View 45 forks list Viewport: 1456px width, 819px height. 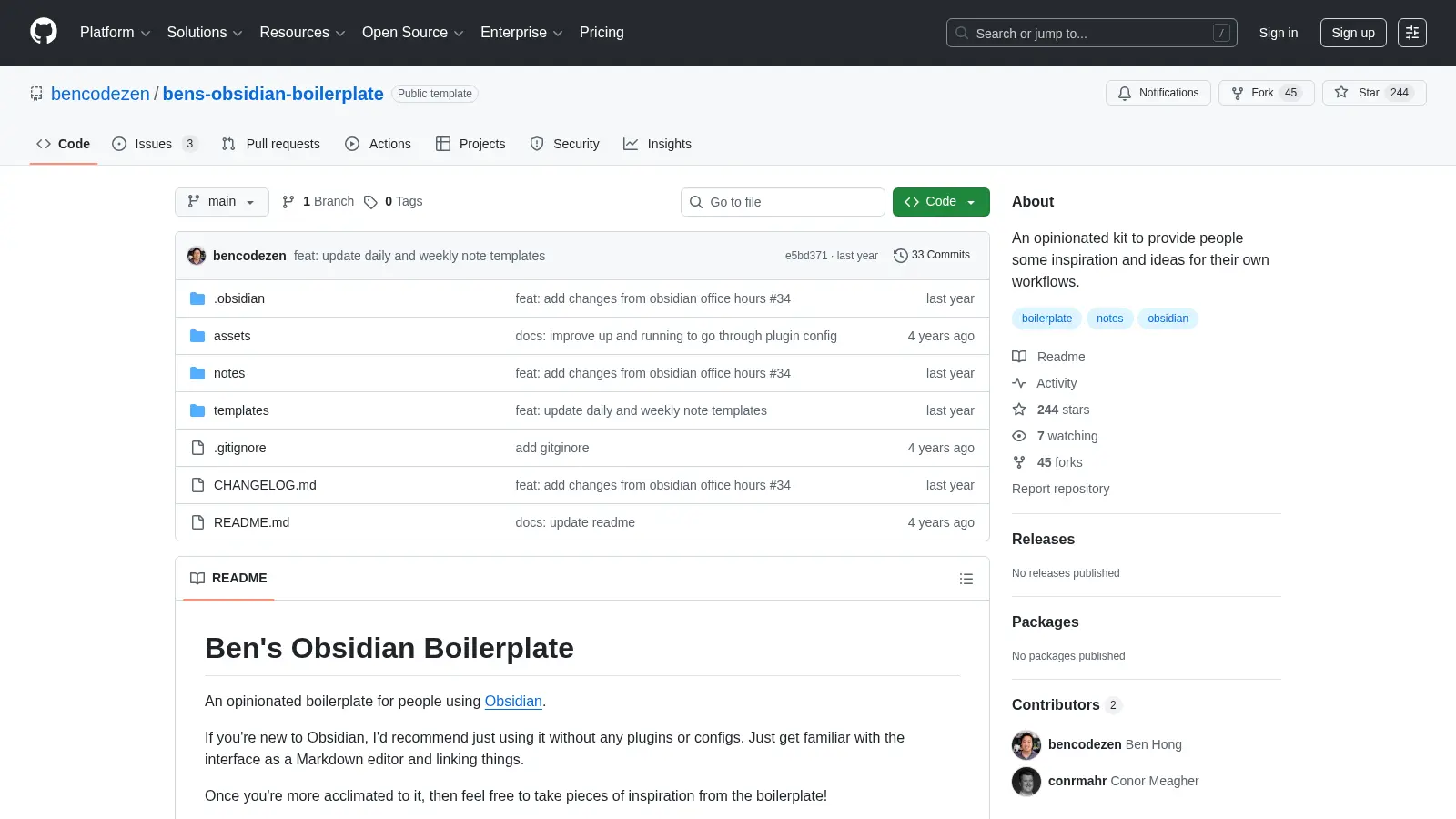point(1047,462)
